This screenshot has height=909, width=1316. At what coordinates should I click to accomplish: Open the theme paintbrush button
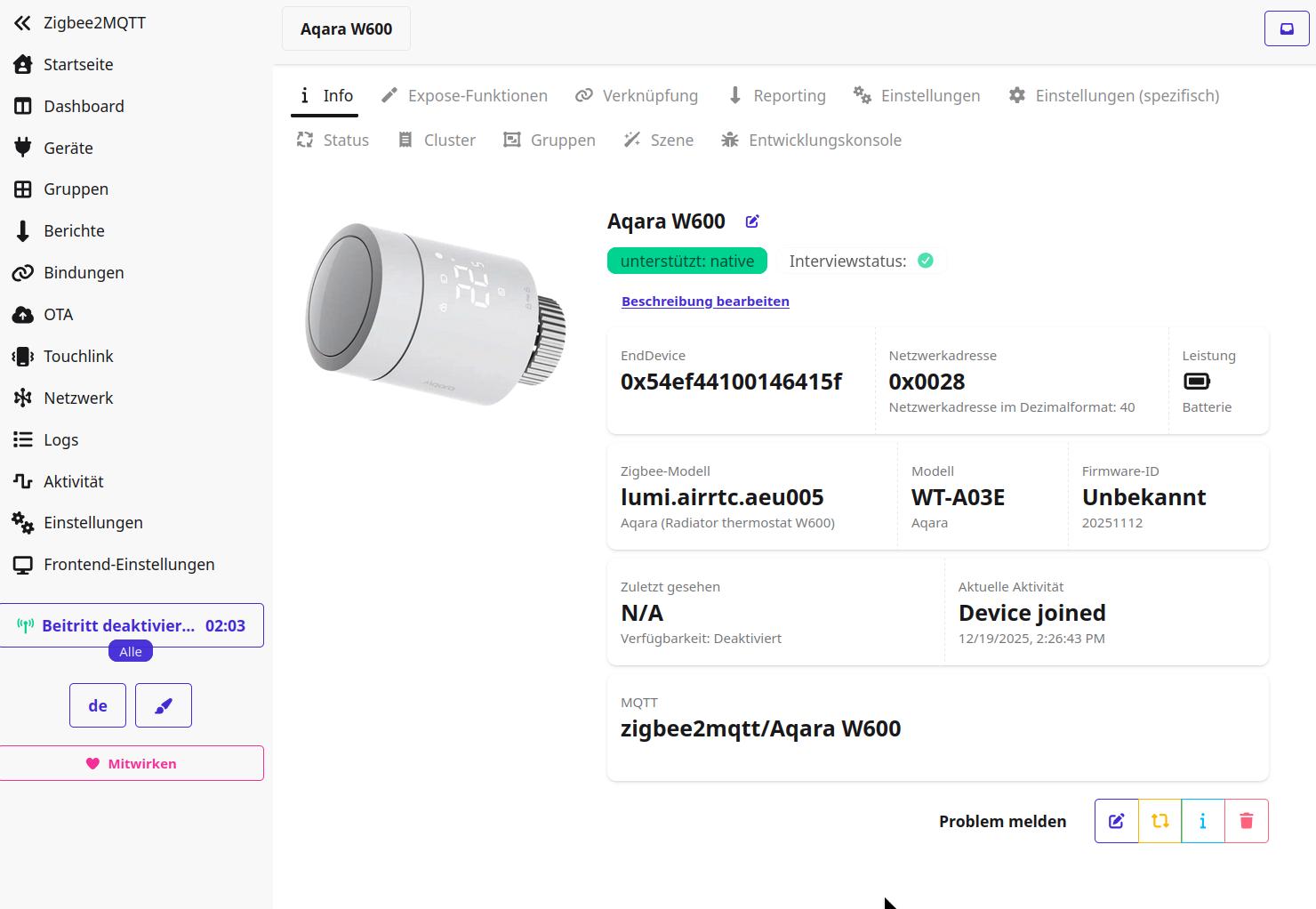coord(164,705)
